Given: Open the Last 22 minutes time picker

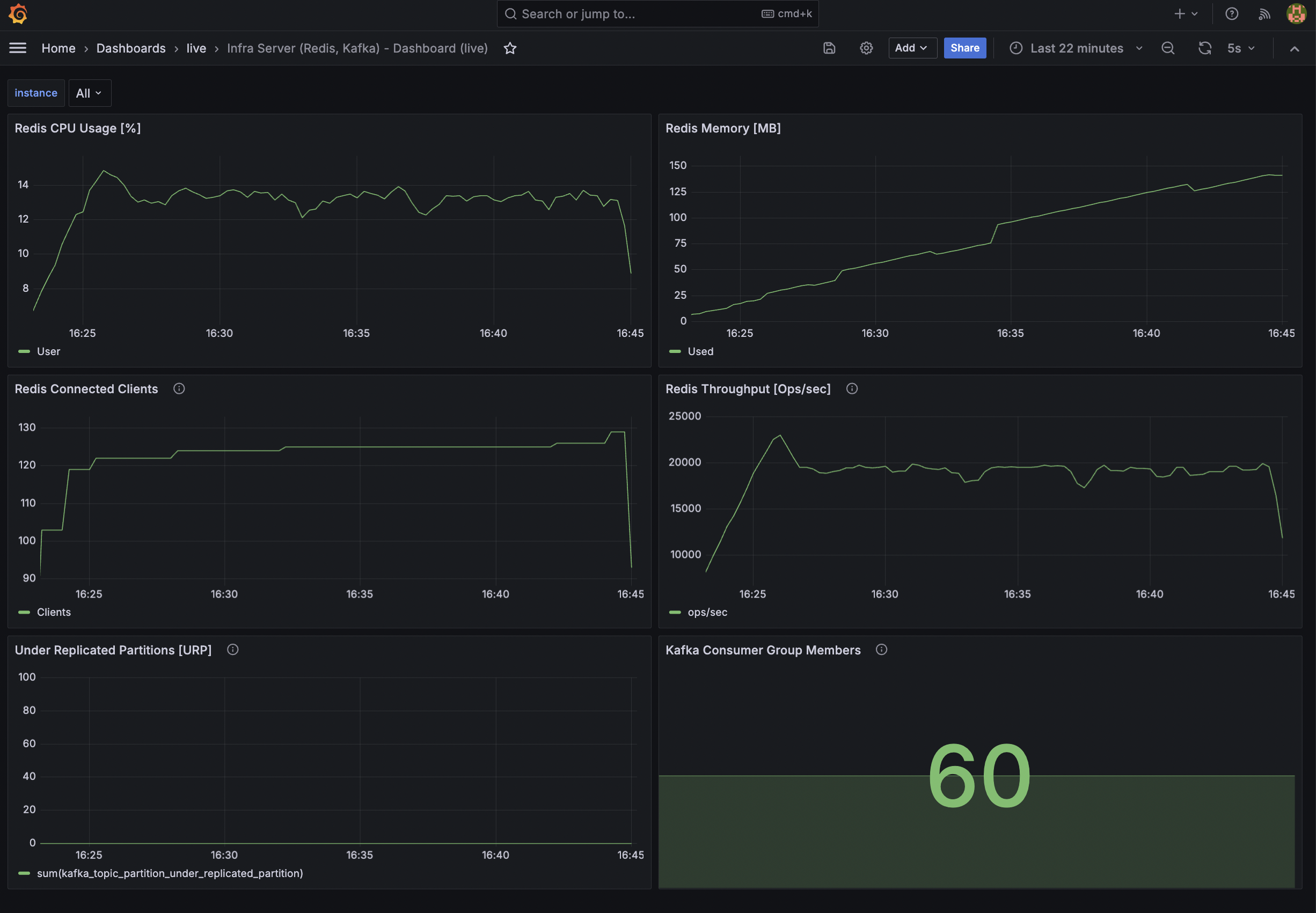Looking at the screenshot, I should coord(1076,48).
